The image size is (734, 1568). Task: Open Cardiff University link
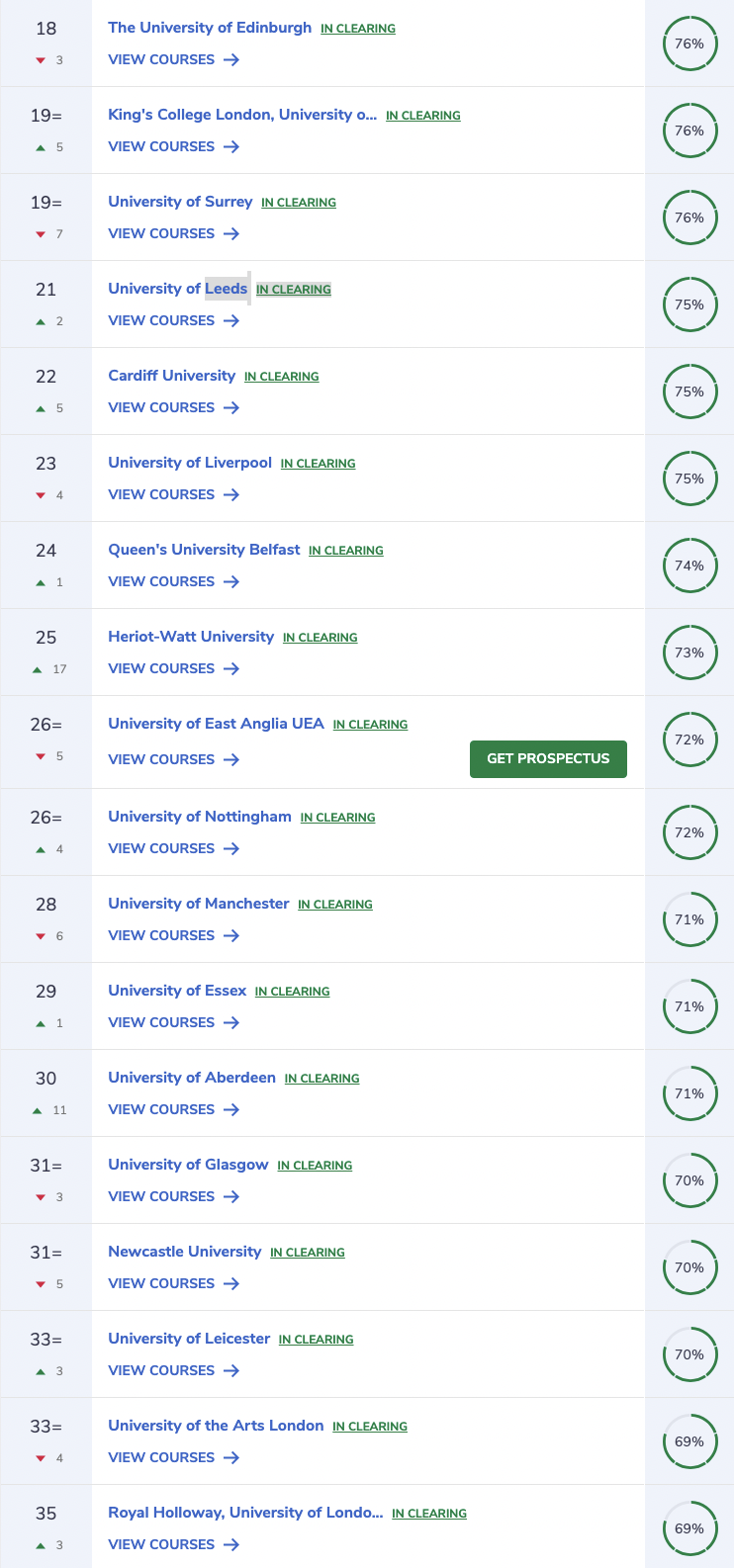(172, 376)
